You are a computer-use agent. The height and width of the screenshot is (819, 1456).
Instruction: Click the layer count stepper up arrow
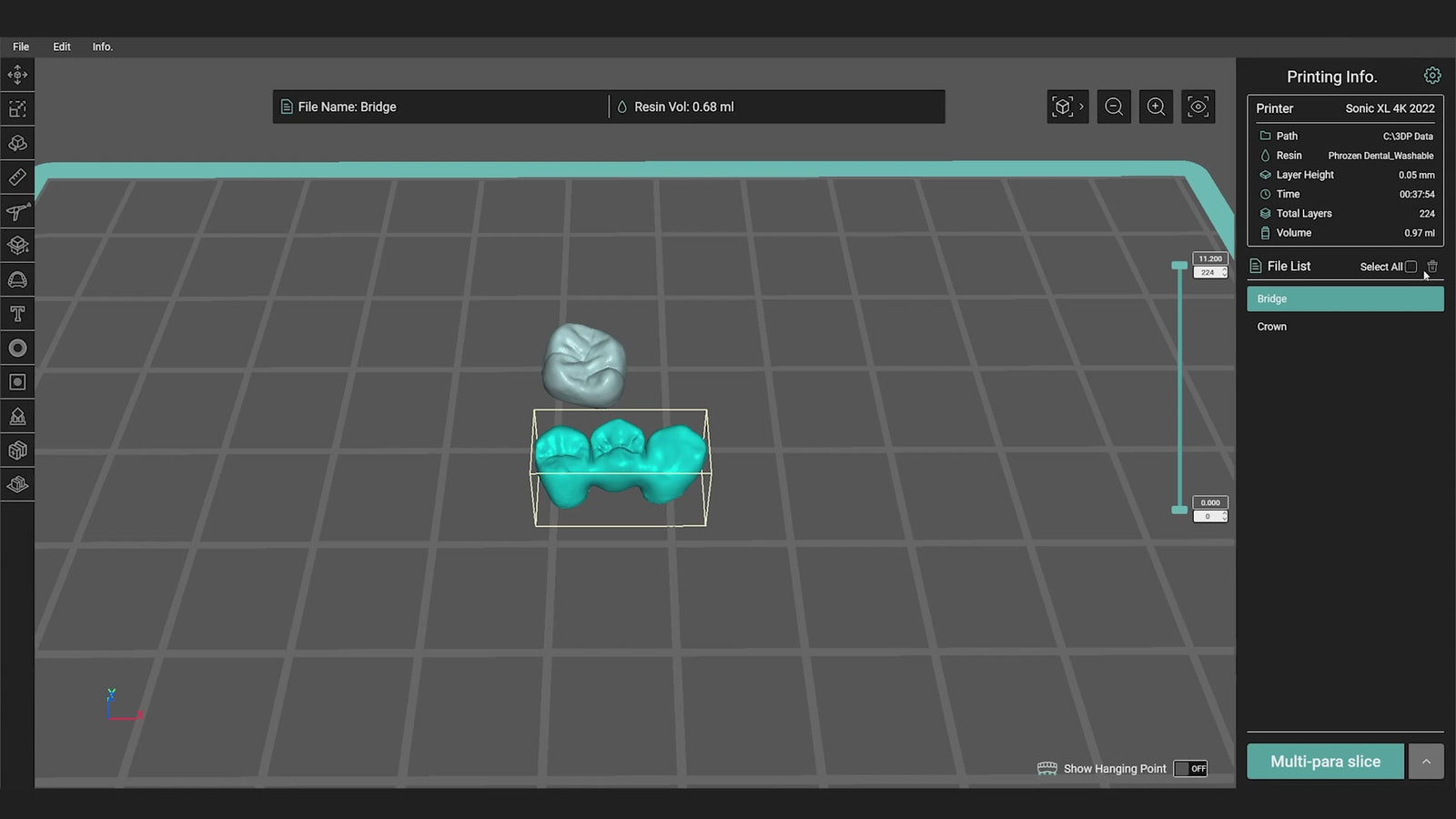(1225, 268)
